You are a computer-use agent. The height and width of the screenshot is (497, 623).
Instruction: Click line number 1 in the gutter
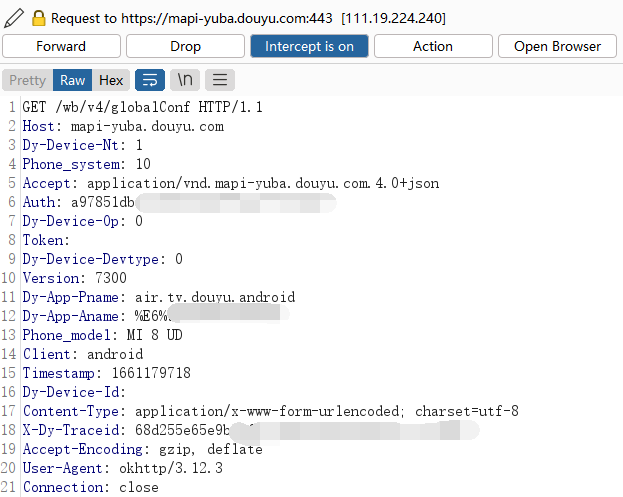[x=12, y=107]
